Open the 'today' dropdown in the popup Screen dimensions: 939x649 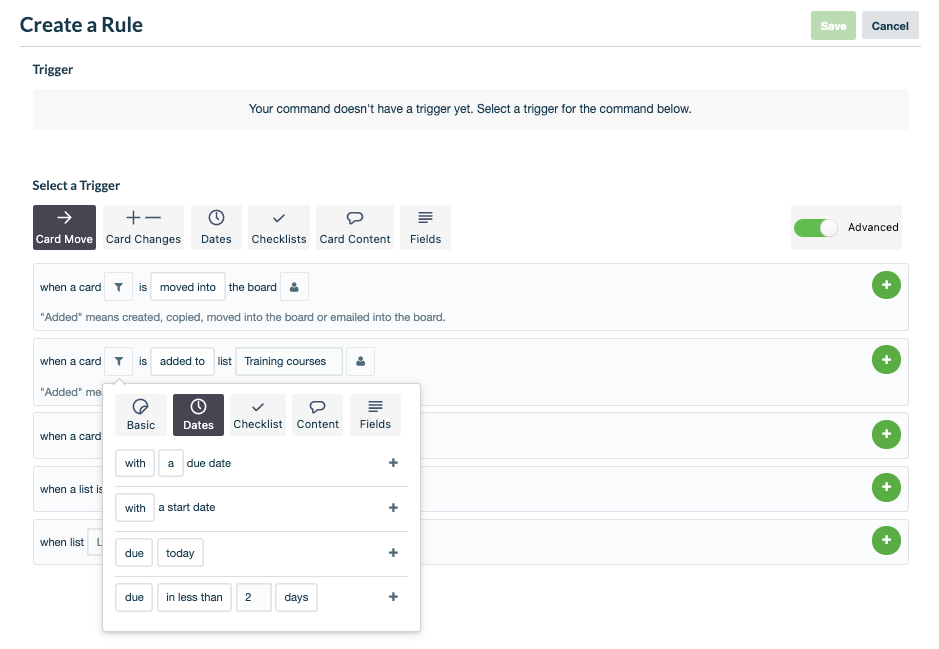pos(180,552)
